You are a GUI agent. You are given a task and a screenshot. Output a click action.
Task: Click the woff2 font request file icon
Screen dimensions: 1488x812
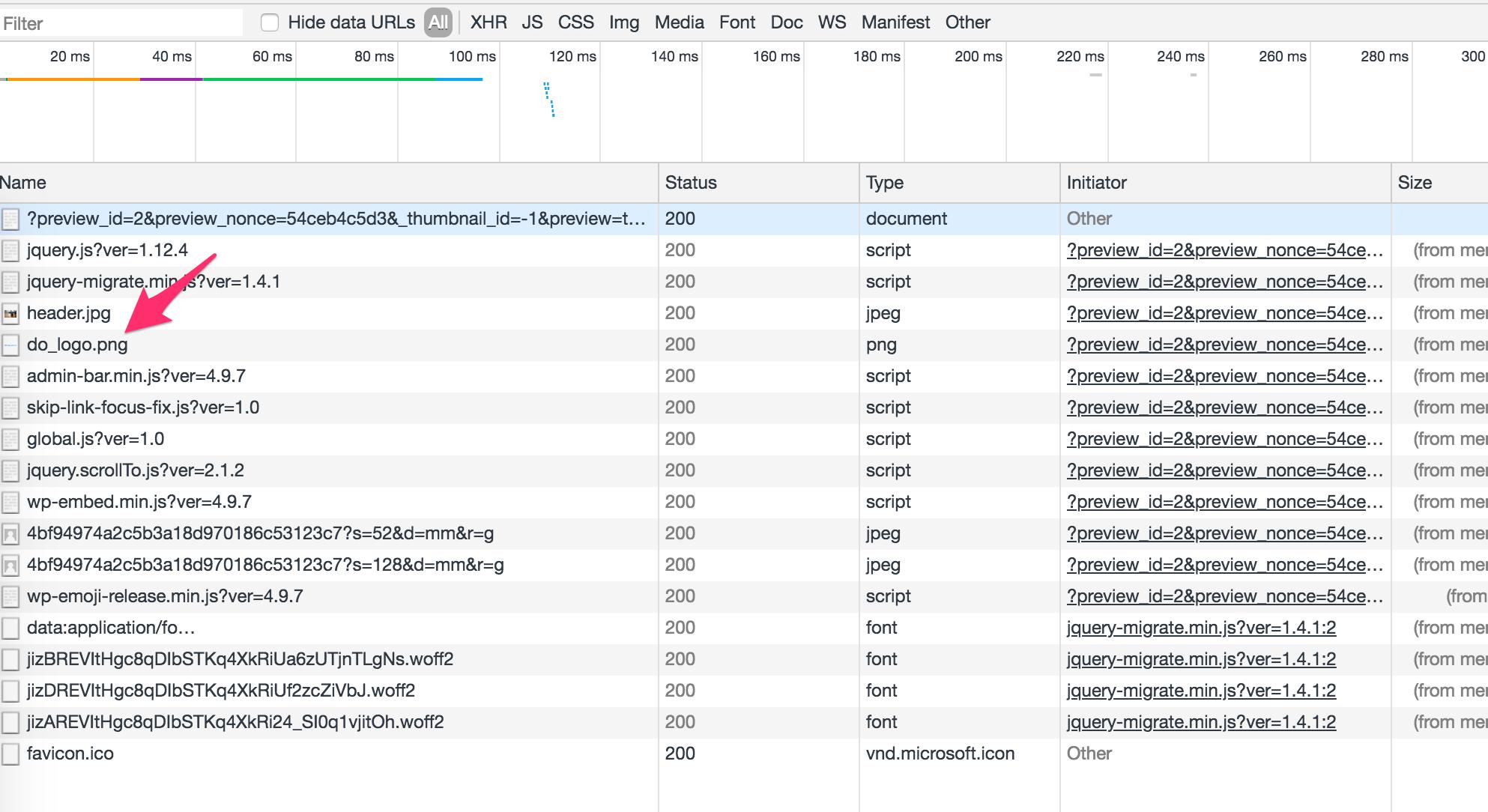click(10, 659)
